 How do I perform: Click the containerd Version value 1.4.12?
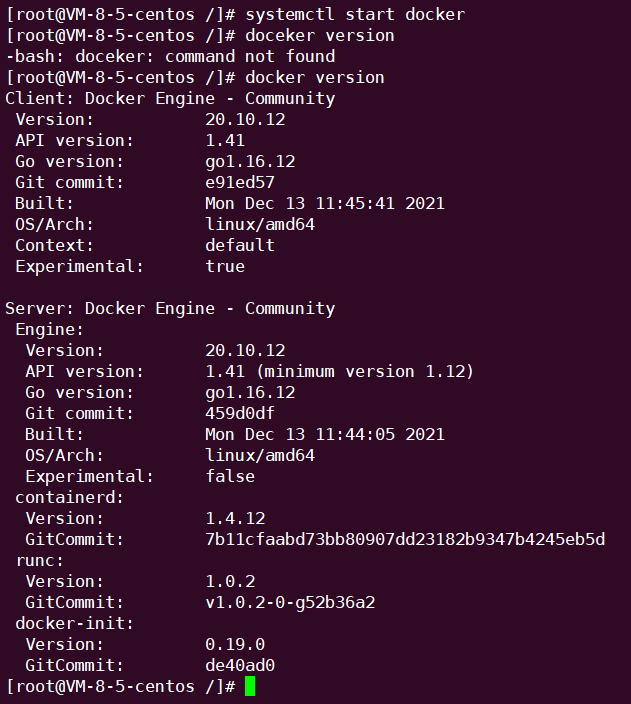(235, 518)
